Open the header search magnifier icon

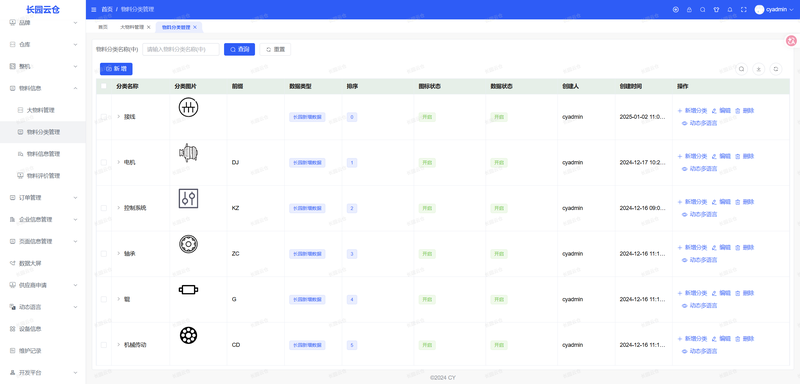pos(703,9)
